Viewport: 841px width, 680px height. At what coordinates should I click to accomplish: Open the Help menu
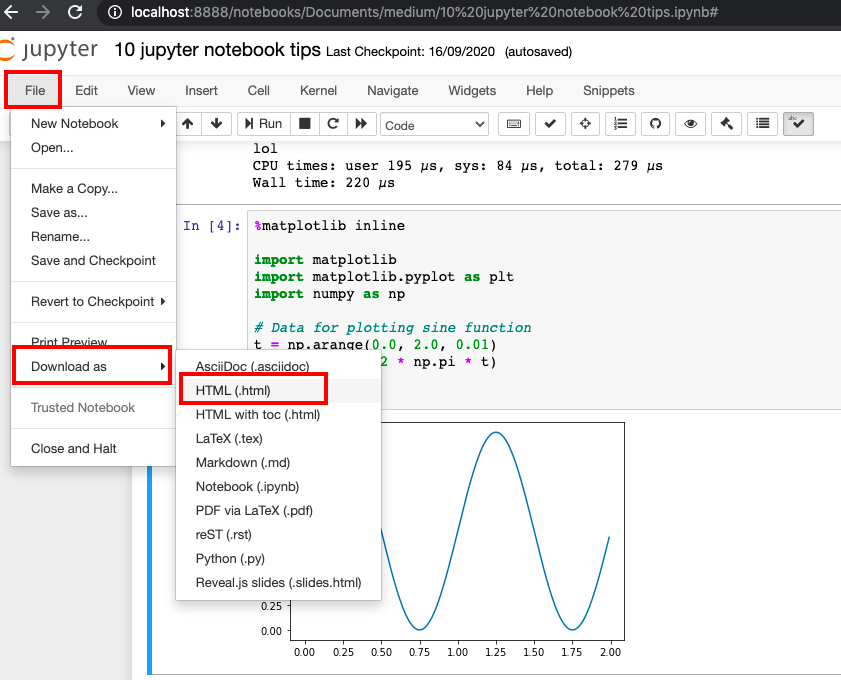pyautogui.click(x=539, y=91)
